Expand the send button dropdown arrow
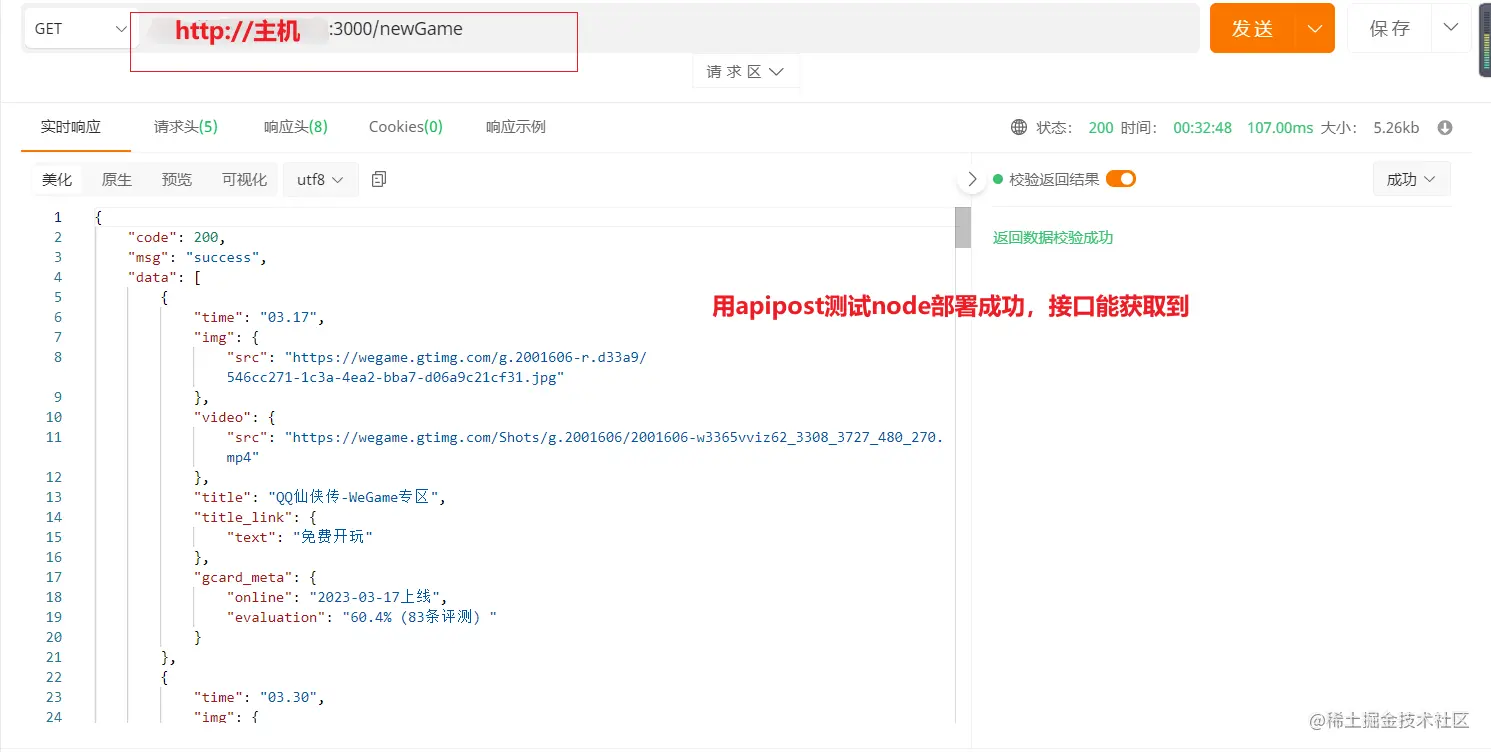 pos(1315,29)
